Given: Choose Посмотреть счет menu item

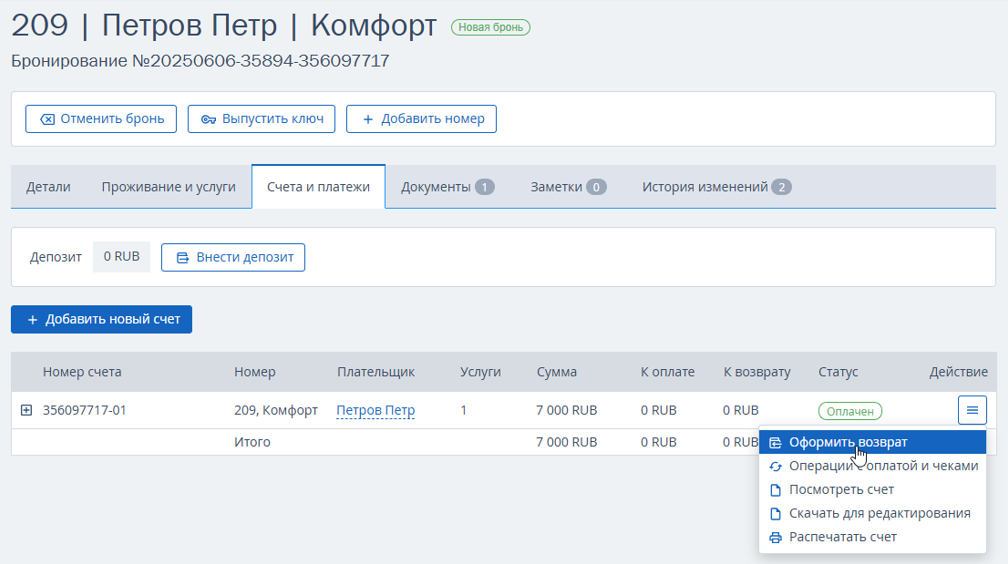Looking at the screenshot, I should click(872, 489).
